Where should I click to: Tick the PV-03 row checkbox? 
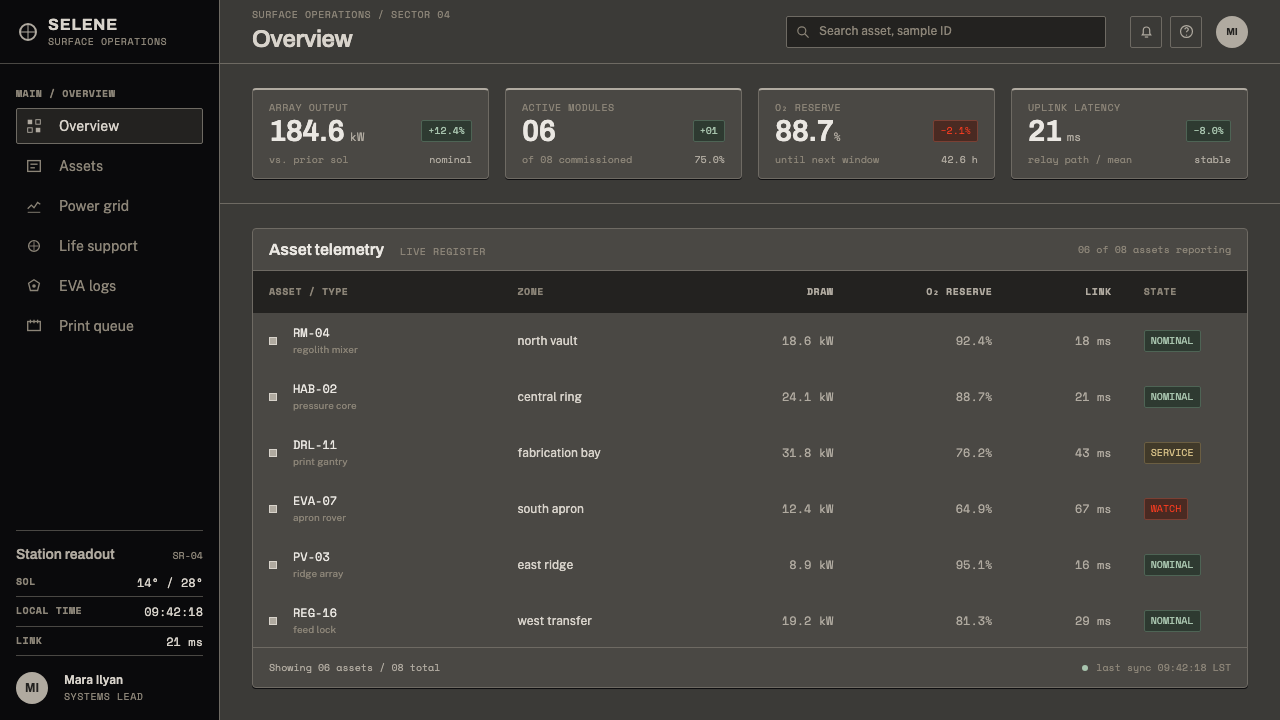click(273, 565)
